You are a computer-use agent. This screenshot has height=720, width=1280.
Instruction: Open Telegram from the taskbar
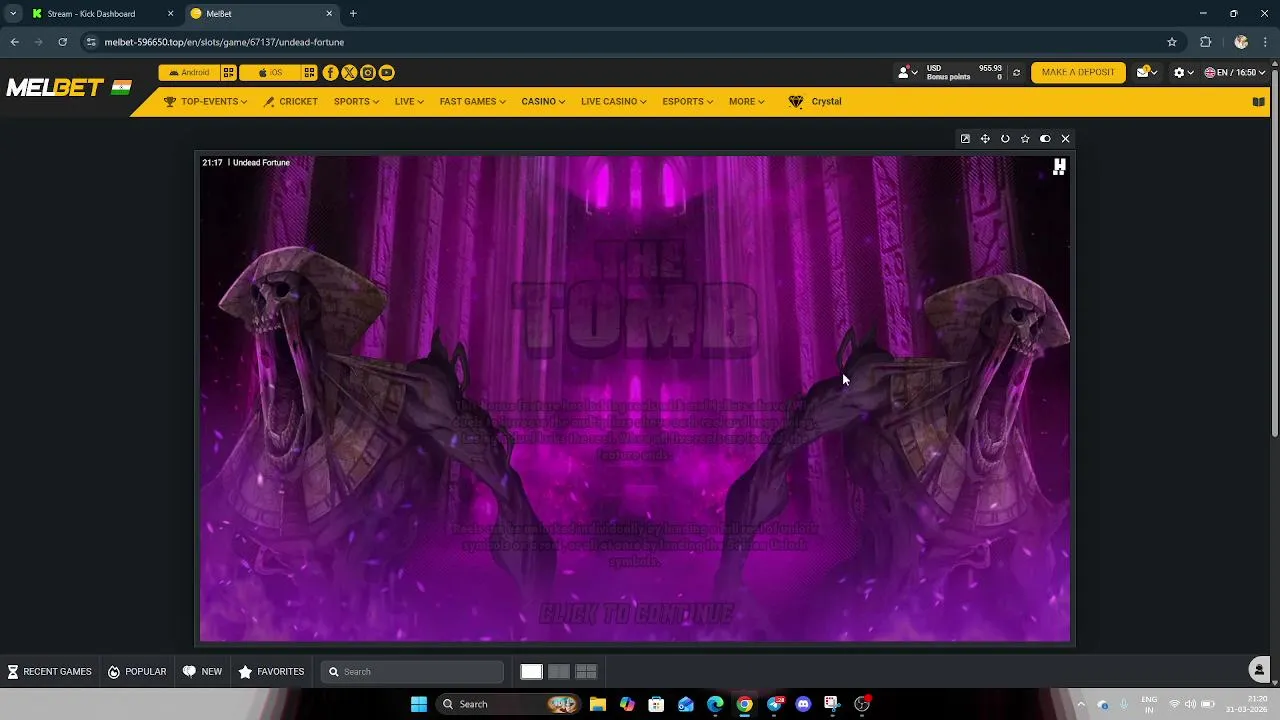(x=774, y=704)
